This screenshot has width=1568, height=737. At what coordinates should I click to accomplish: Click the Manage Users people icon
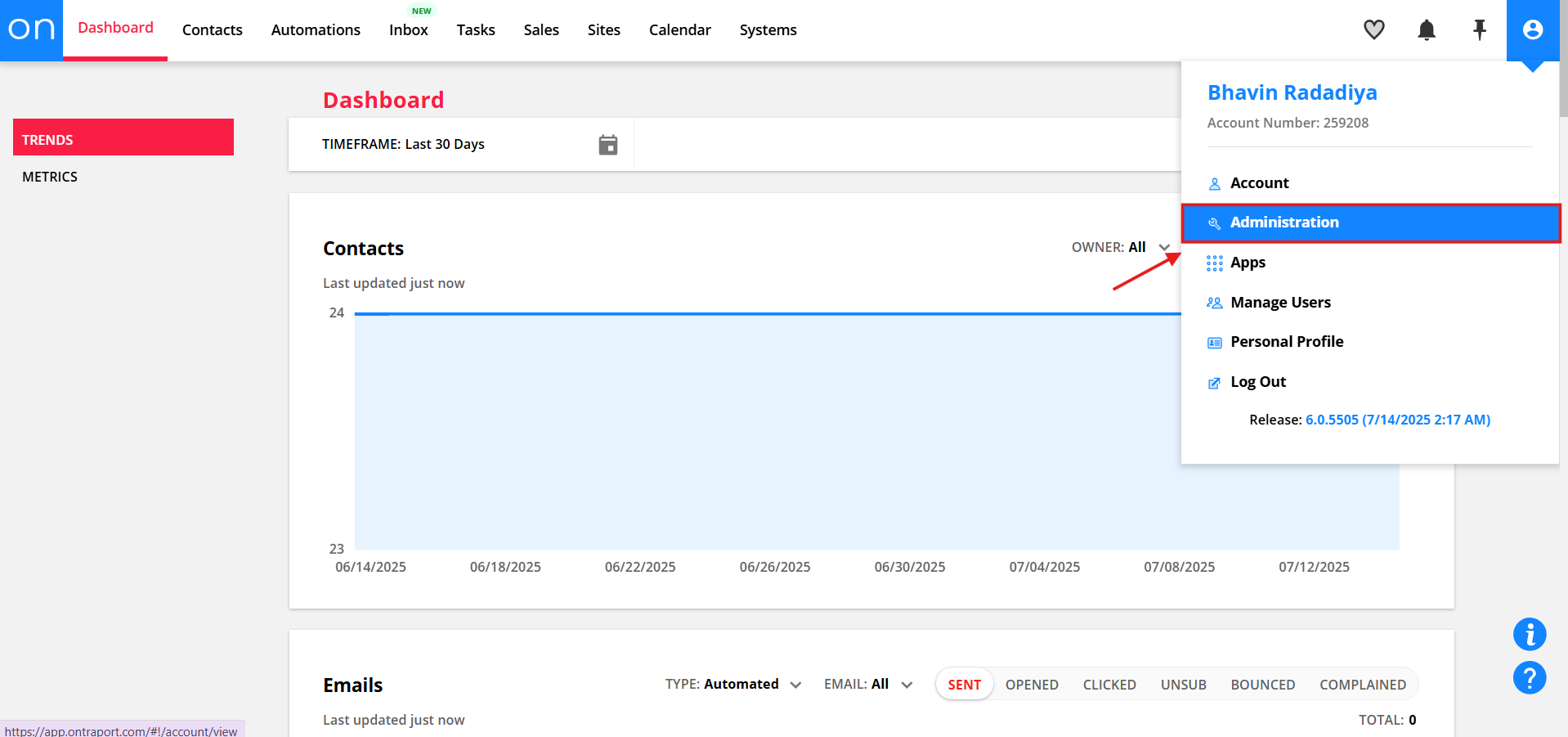1215,303
